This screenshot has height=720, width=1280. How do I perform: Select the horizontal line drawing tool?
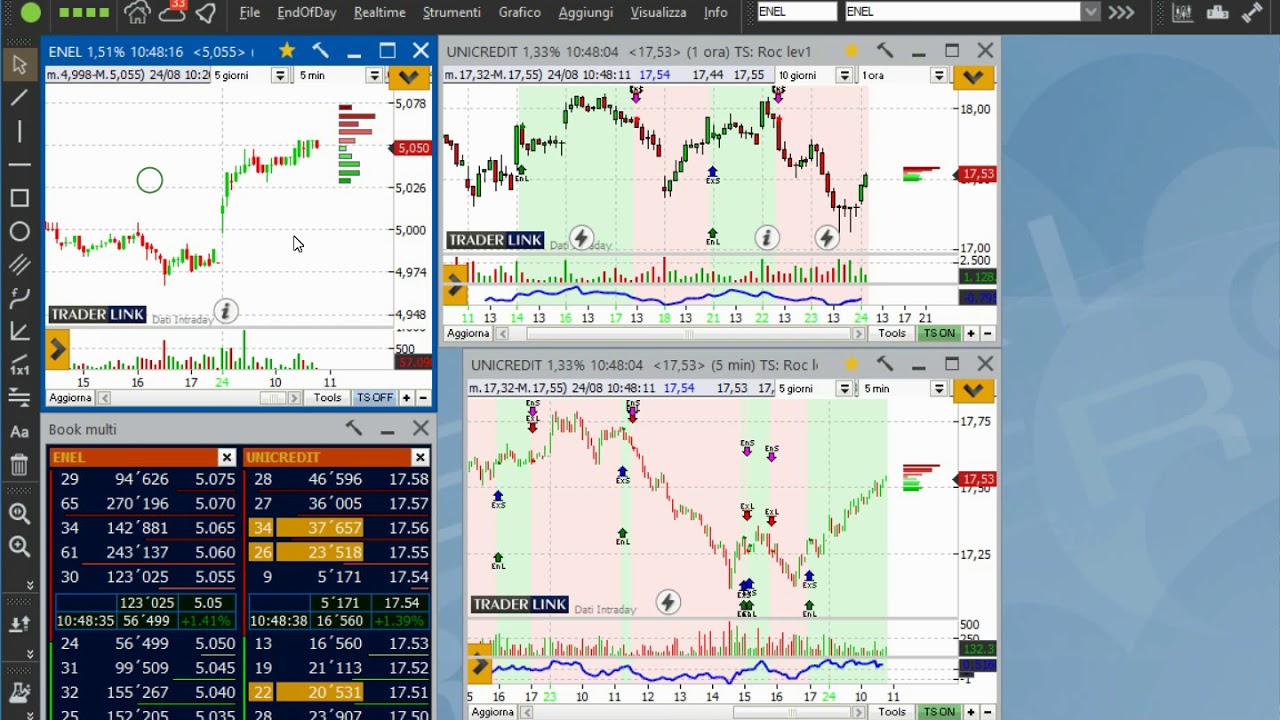point(19,164)
